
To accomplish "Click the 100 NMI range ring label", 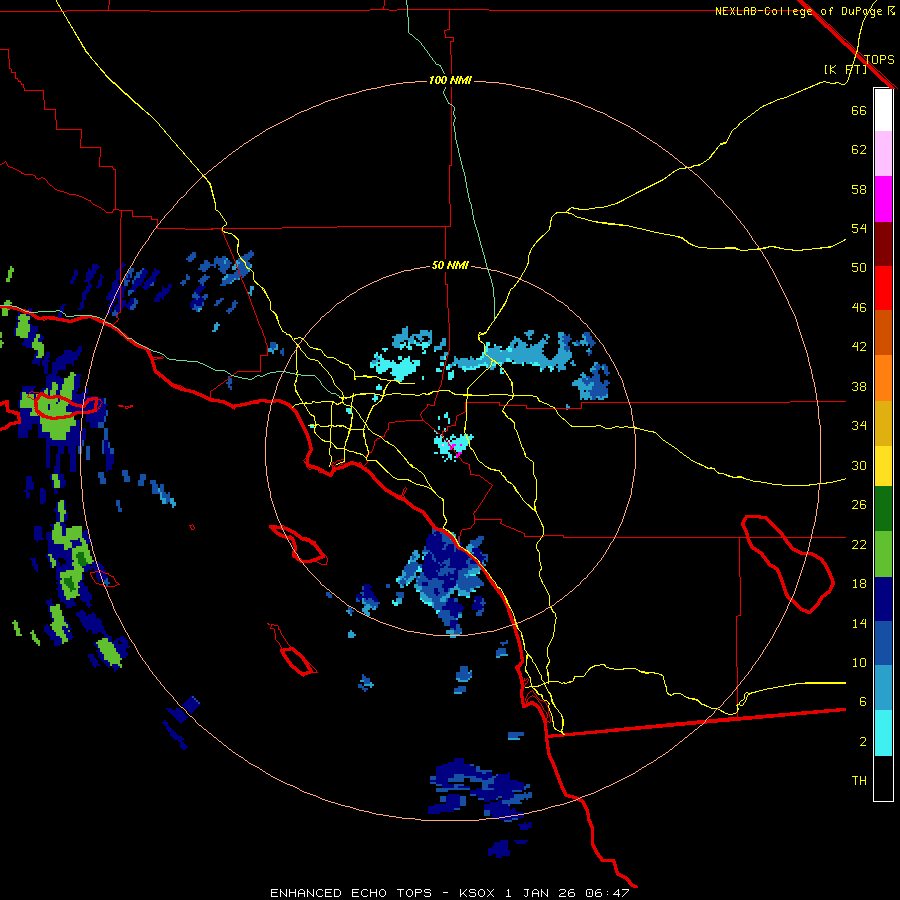I will 451,80.
